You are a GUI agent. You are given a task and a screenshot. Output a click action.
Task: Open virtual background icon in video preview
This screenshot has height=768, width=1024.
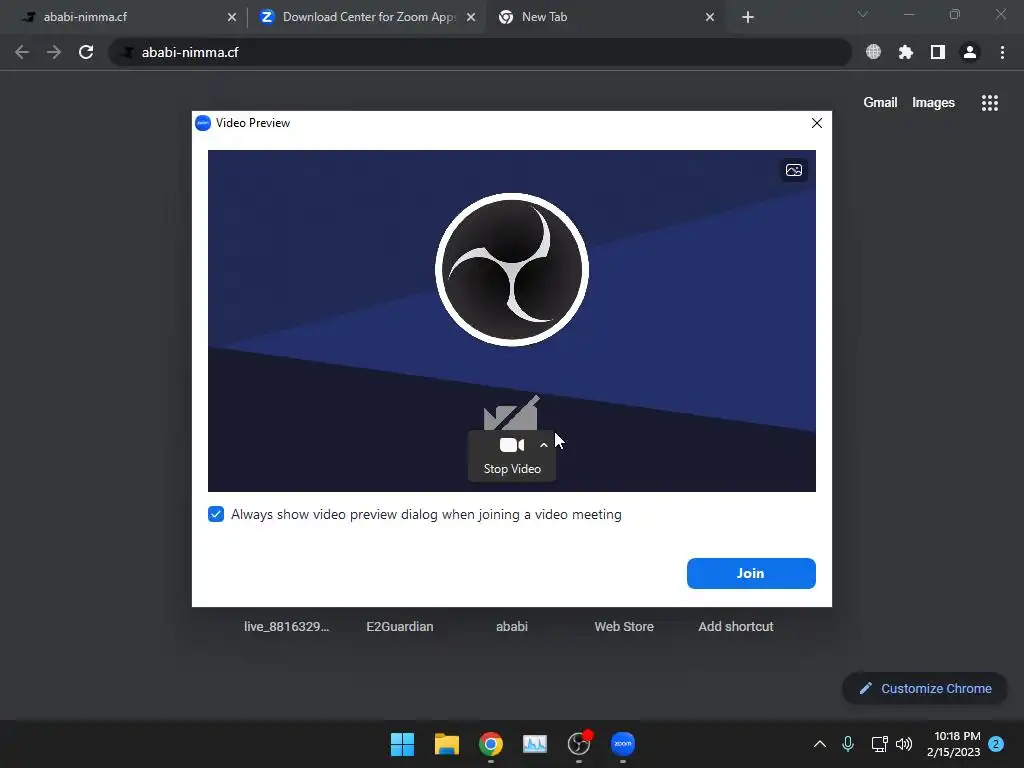(x=793, y=170)
